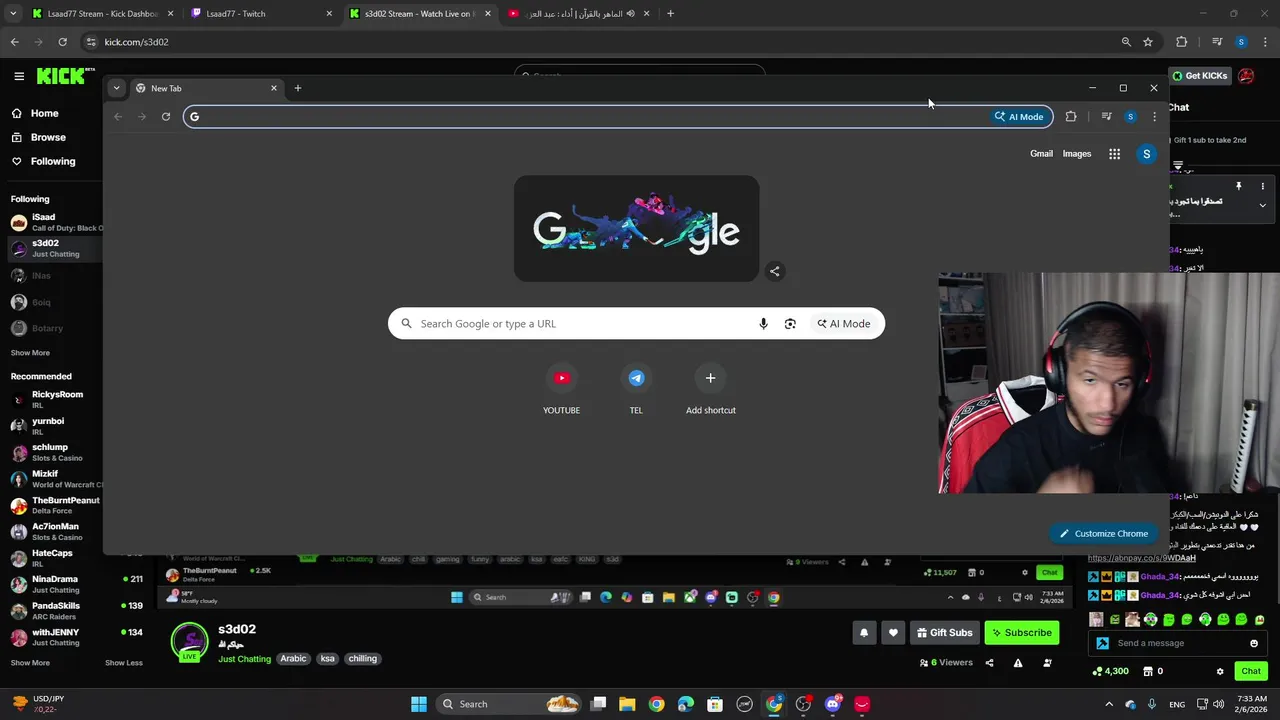Click the Arabic stream tag

[x=293, y=659]
